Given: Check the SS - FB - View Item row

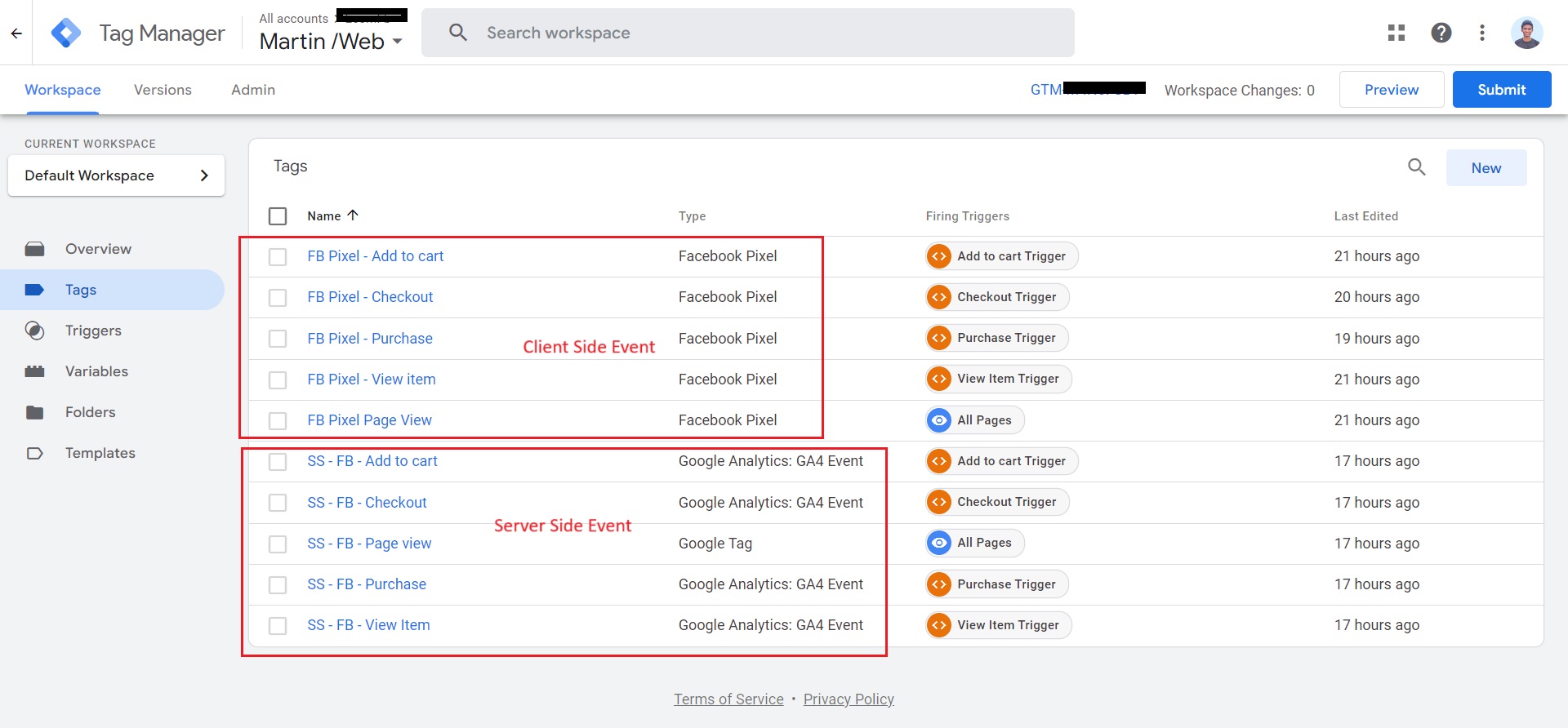Looking at the screenshot, I should [x=278, y=626].
